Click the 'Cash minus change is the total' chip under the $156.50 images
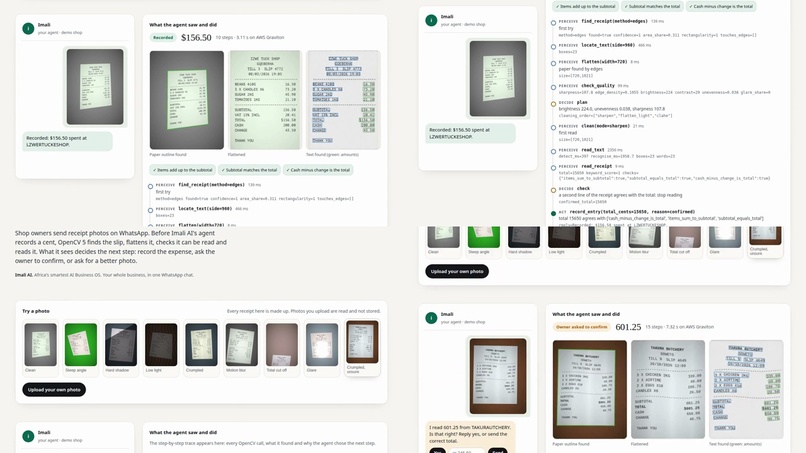Image resolution: width=806 pixels, height=453 pixels. tap(318, 170)
